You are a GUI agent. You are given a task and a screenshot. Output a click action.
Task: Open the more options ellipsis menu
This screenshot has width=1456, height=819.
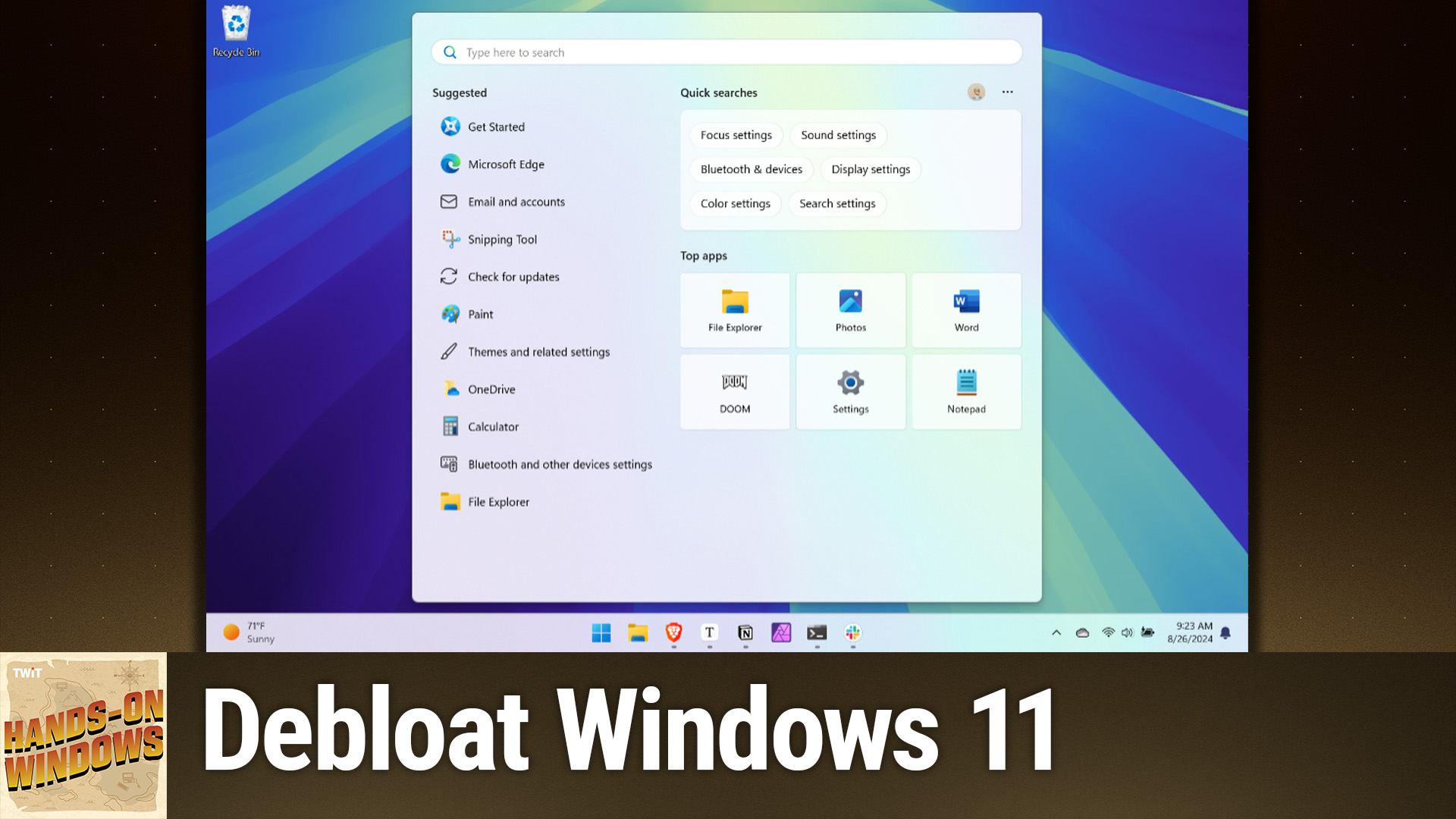tap(1007, 92)
